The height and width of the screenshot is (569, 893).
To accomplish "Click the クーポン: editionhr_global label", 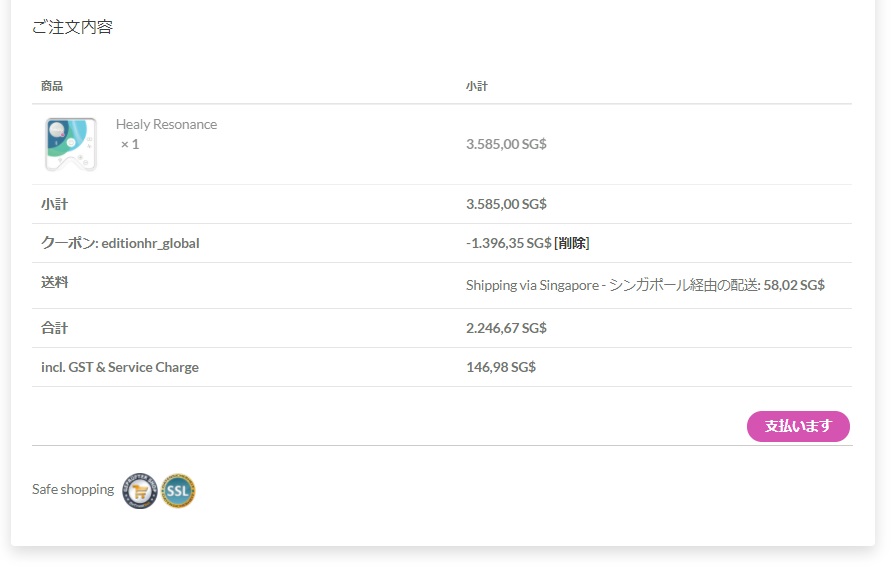I will click(x=120, y=243).
